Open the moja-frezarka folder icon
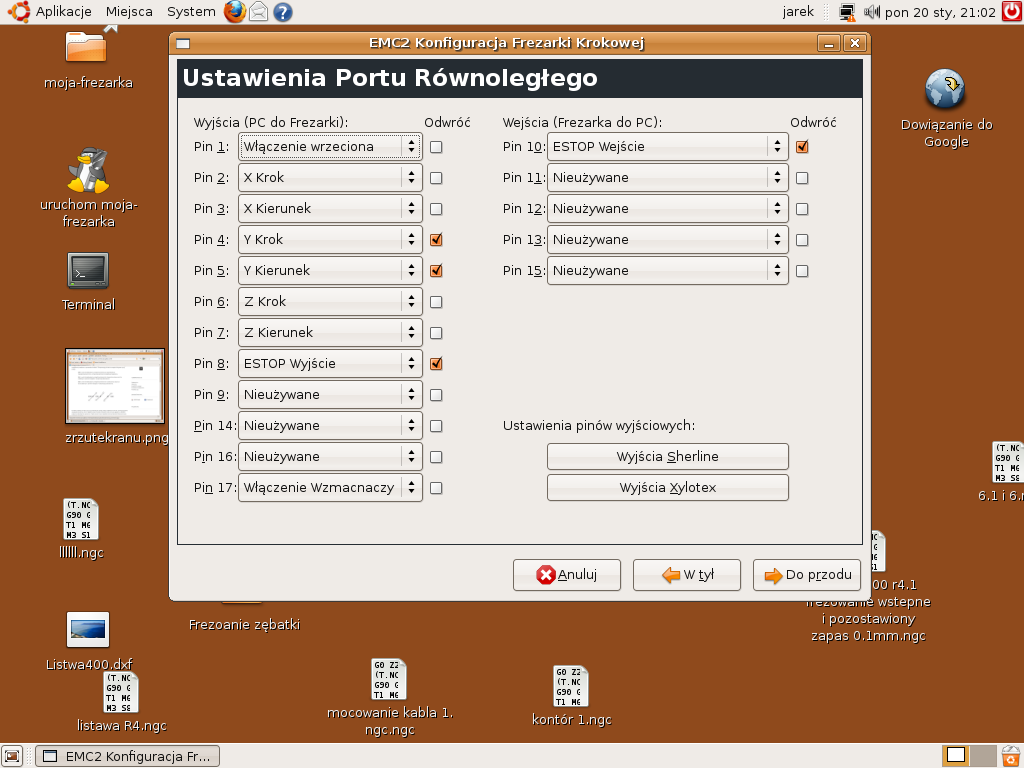The height and width of the screenshot is (768, 1024). point(86,46)
